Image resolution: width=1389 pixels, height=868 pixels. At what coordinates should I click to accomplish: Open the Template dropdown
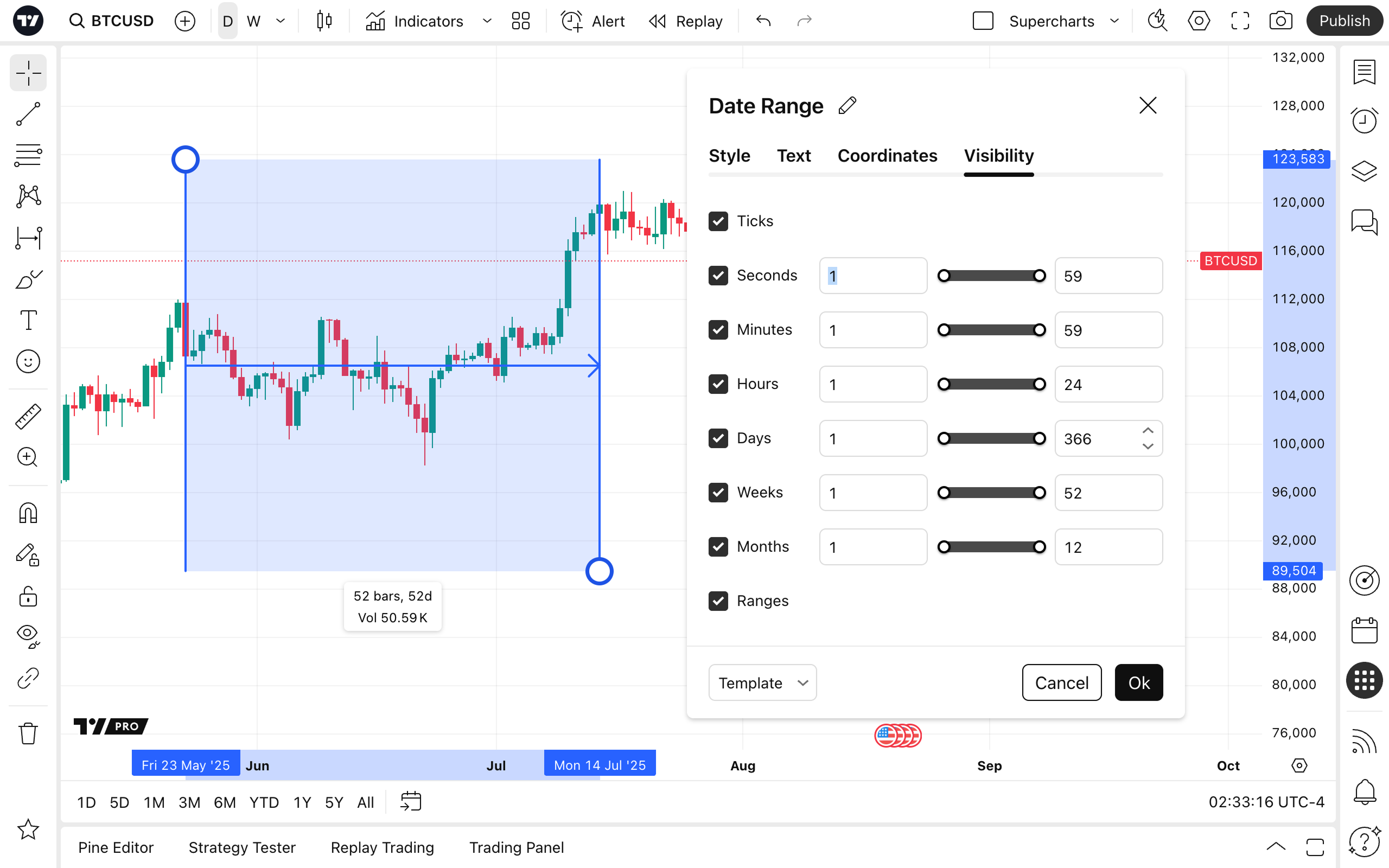click(762, 682)
